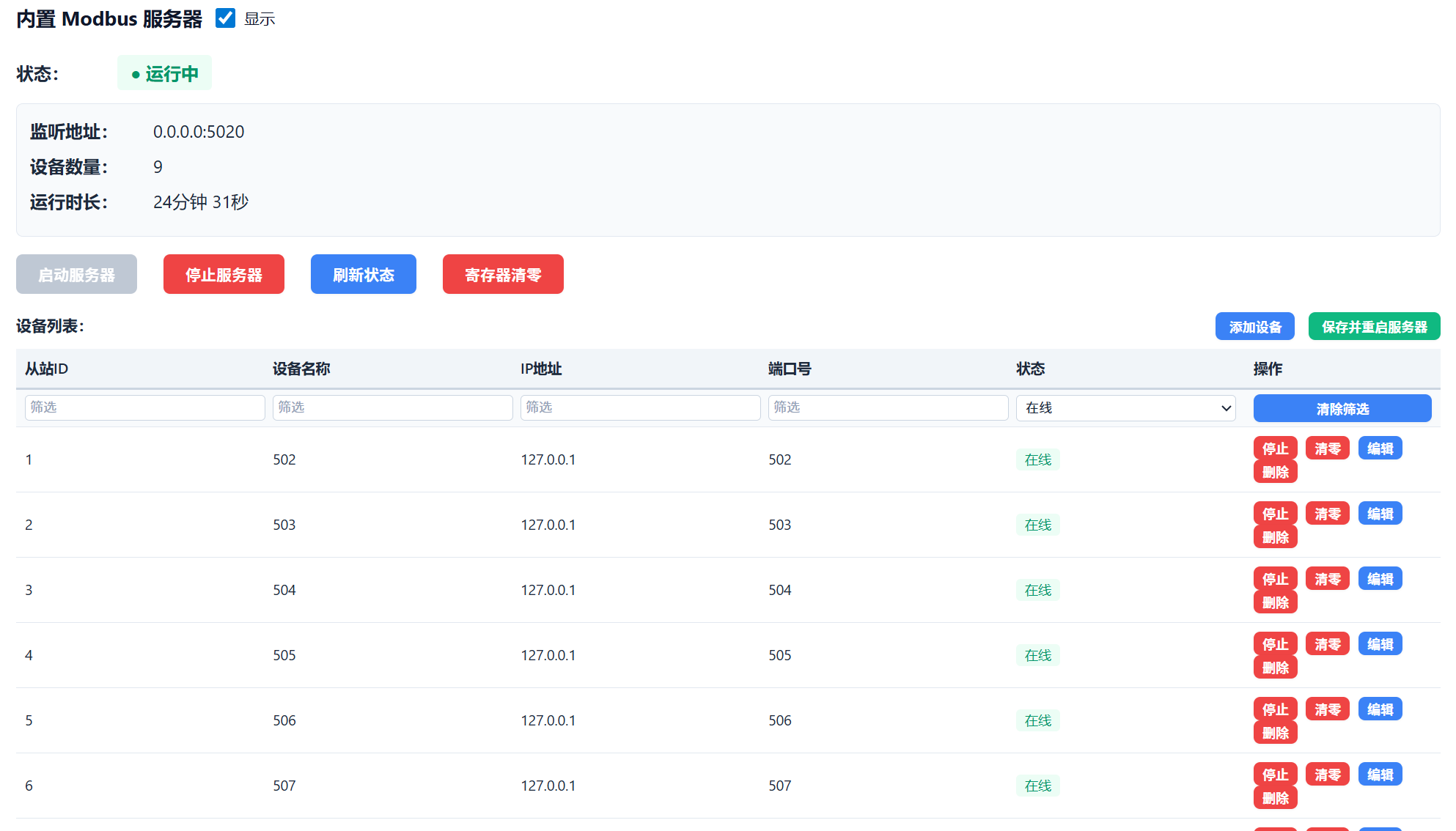The width and height of the screenshot is (1456, 831).
Task: Click the 从站ID column header
Action: coord(46,369)
